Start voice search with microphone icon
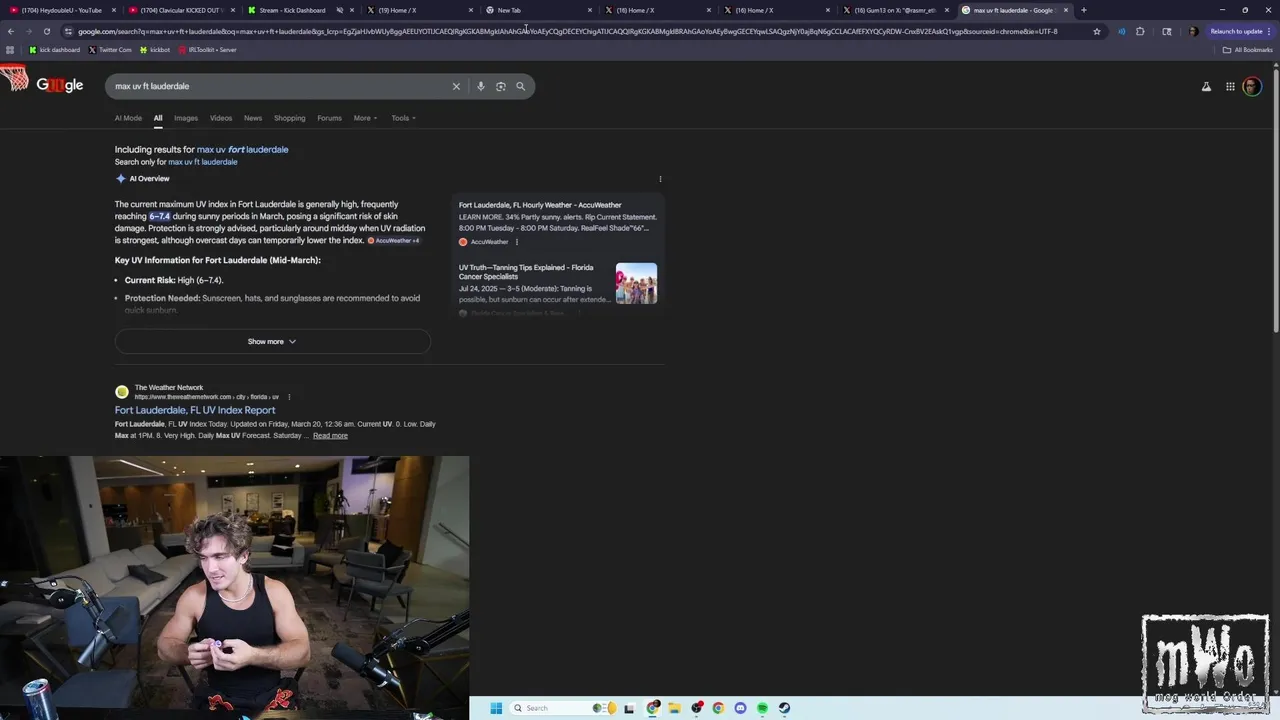 click(481, 86)
